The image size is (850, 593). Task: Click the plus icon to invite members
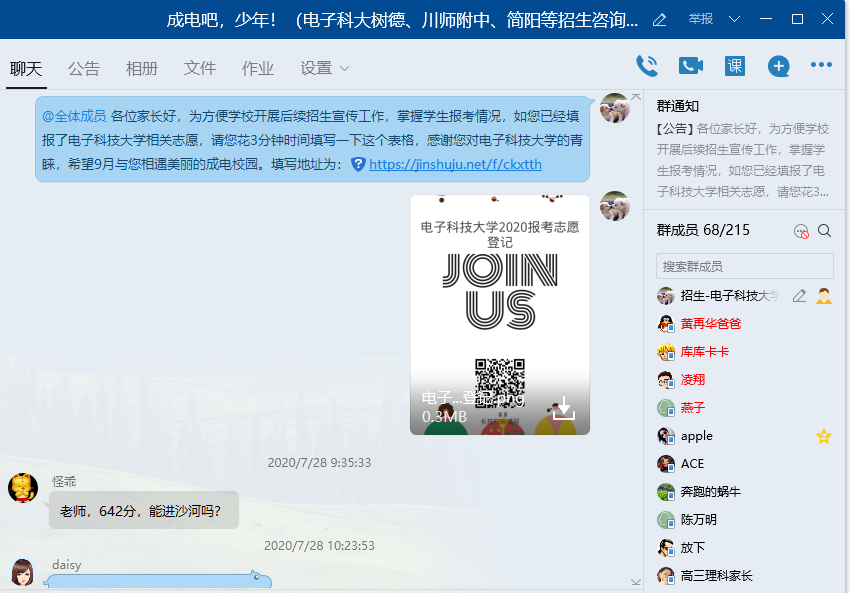pos(778,66)
